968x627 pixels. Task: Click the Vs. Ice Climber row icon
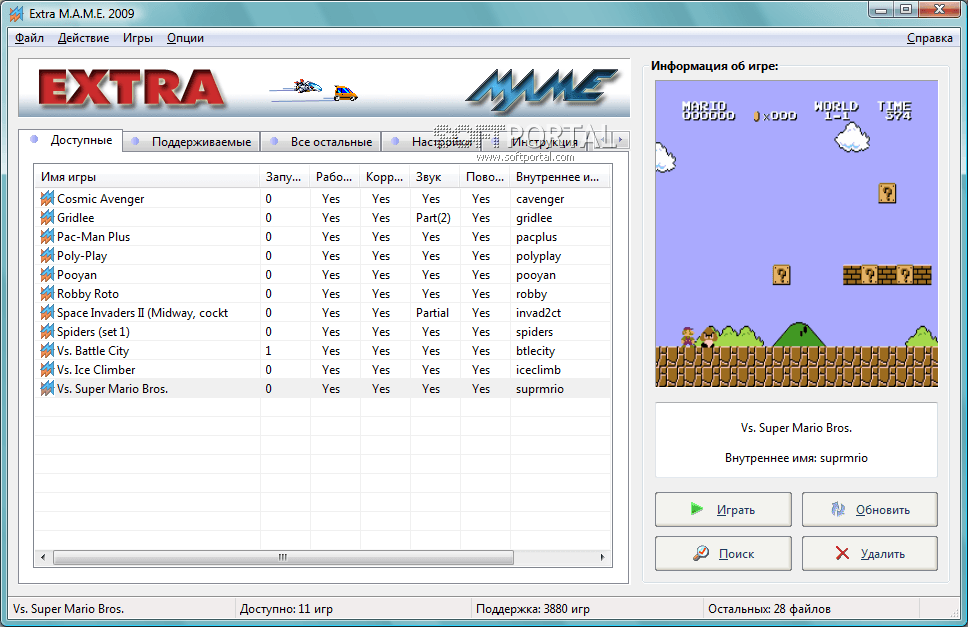(47, 370)
